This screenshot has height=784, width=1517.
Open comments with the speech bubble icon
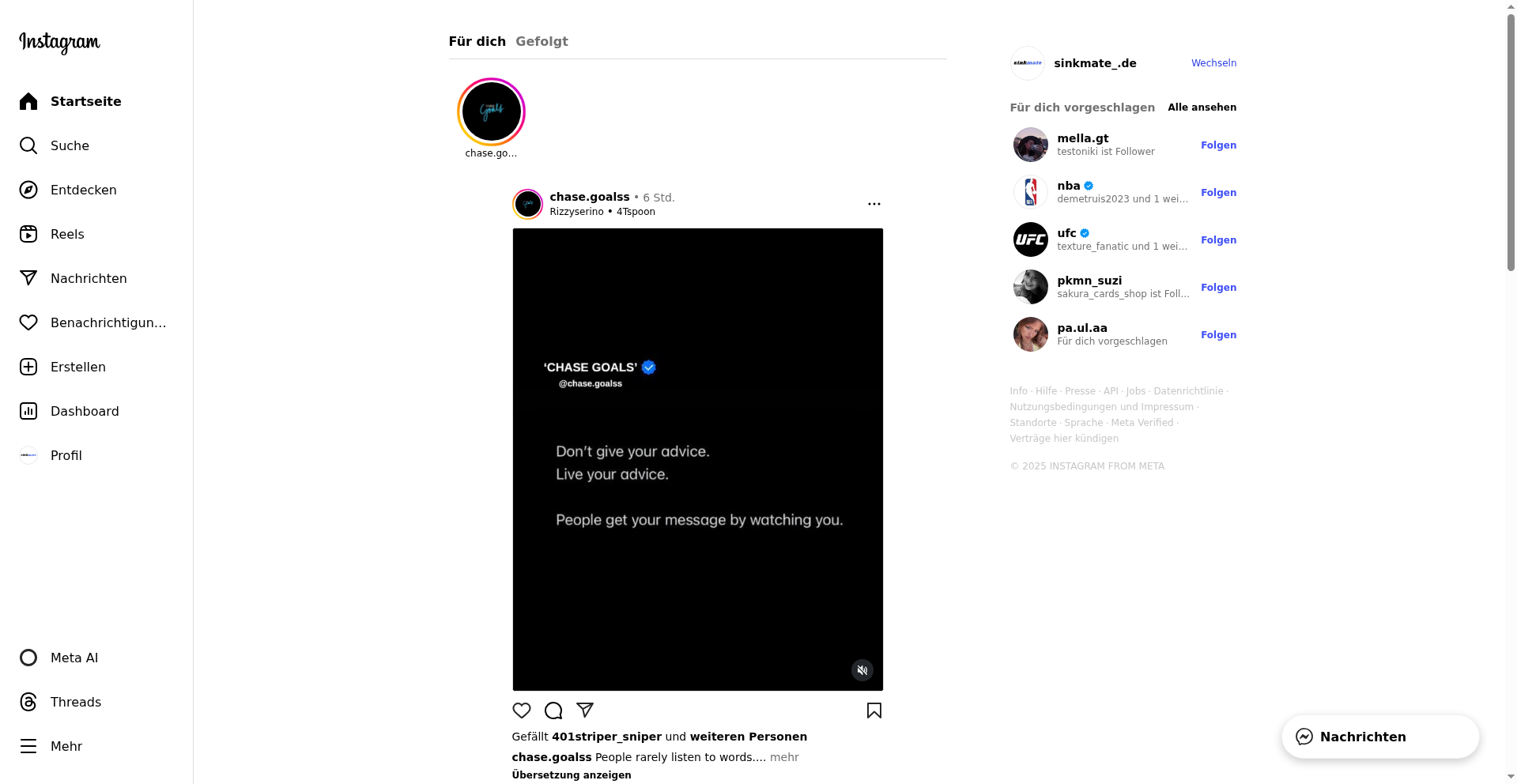tap(553, 710)
